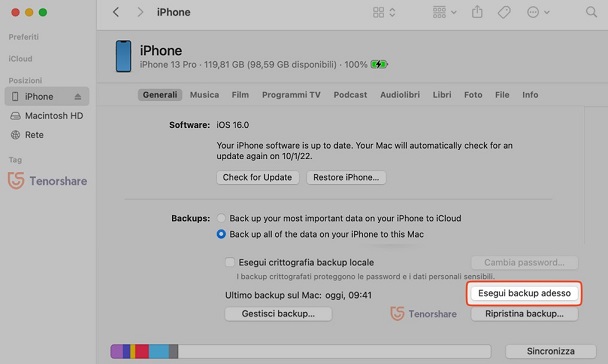Image resolution: width=608 pixels, height=364 pixels.
Task: Click the Share toolbar icon
Action: 477,12
